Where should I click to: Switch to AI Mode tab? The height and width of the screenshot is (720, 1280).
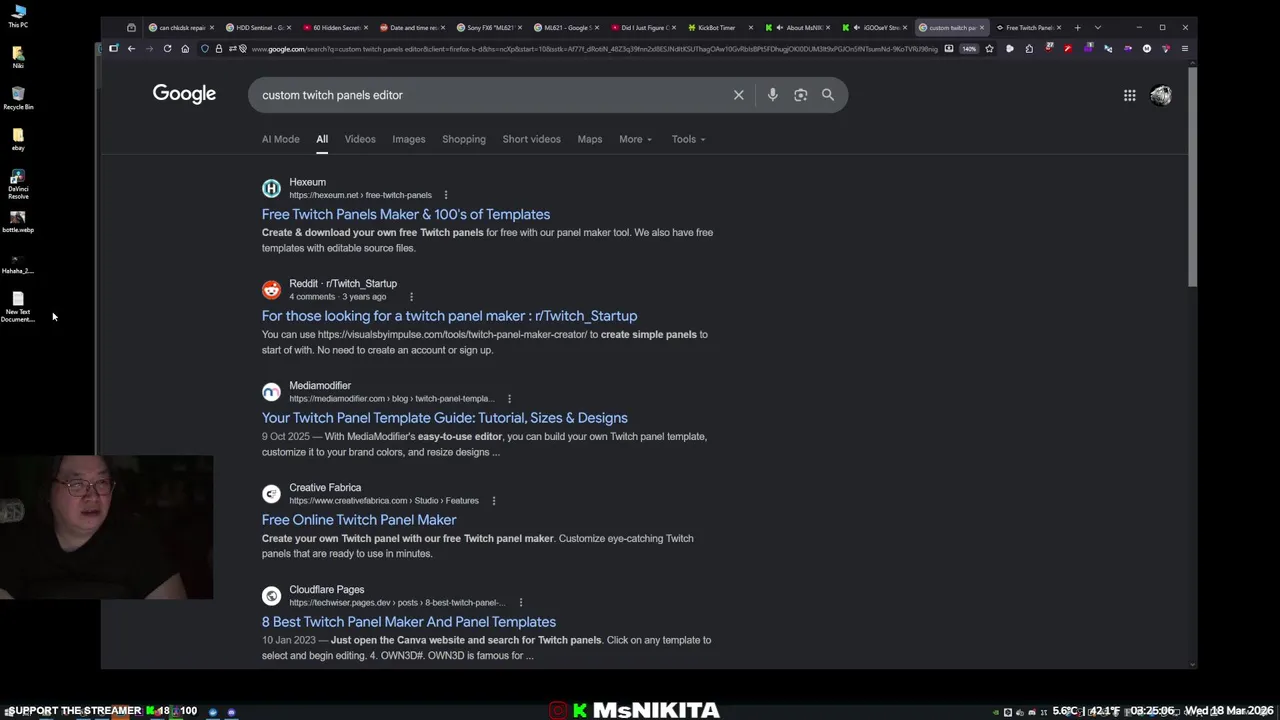(x=280, y=139)
